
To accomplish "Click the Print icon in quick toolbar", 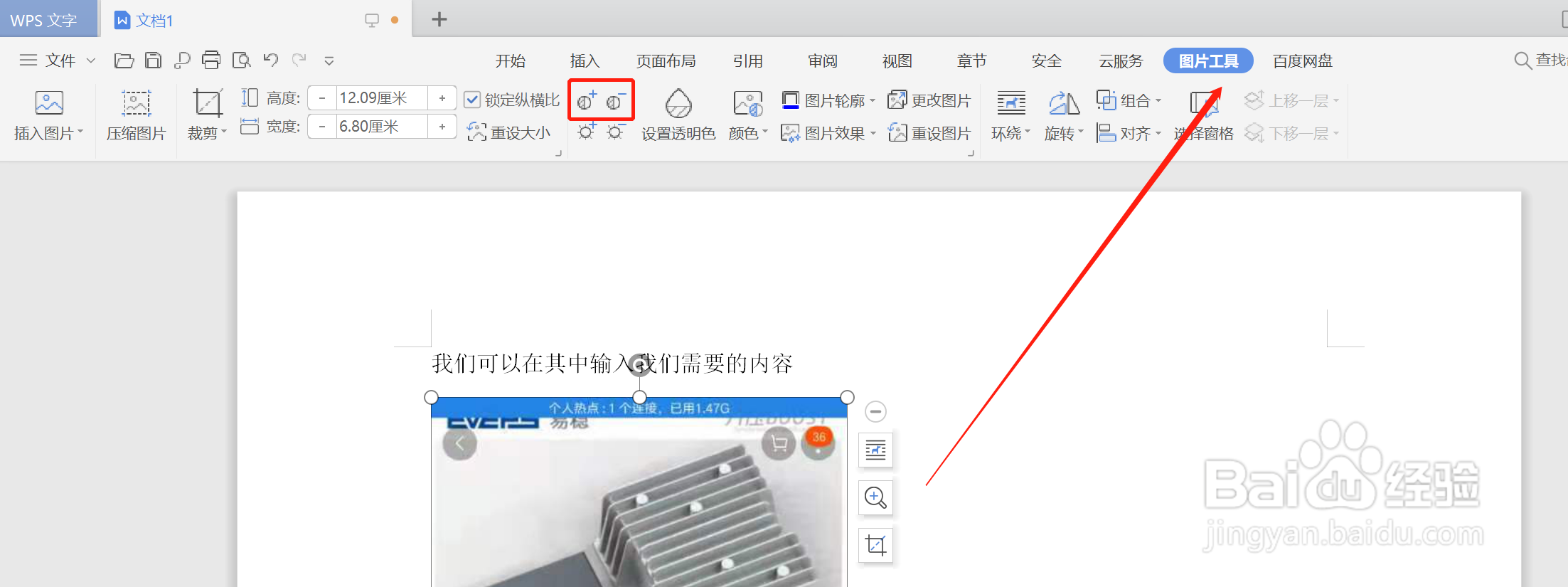I will (211, 60).
